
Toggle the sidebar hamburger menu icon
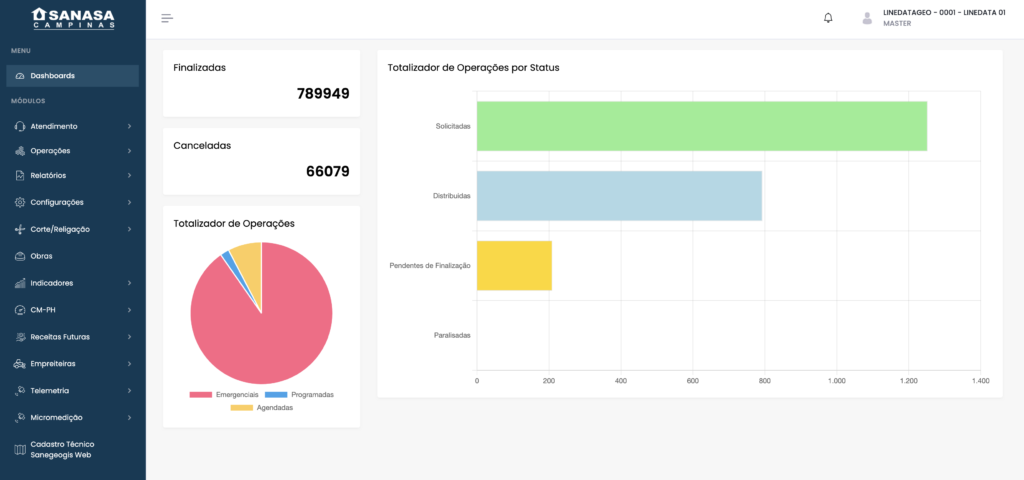tap(167, 18)
